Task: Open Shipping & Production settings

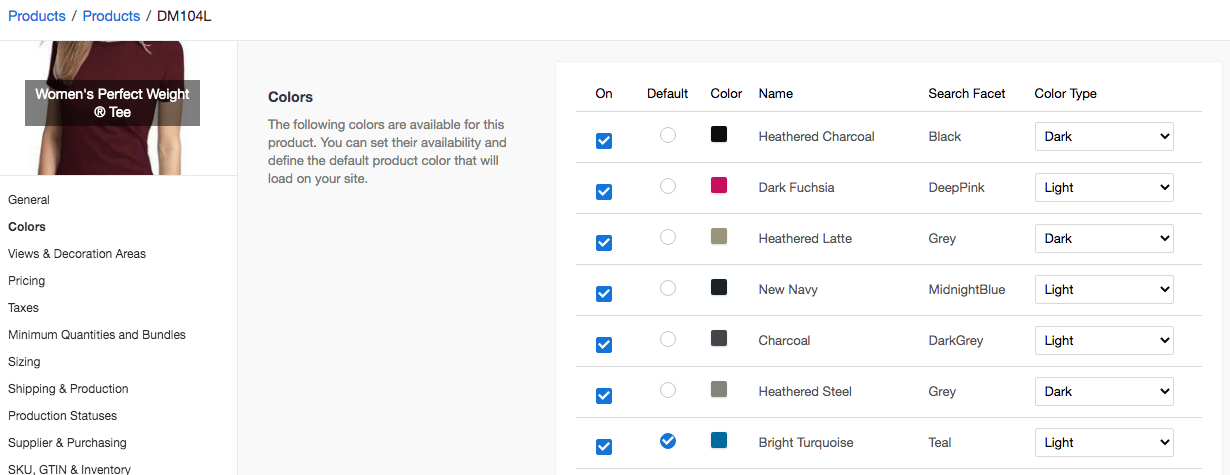Action: pos(68,389)
